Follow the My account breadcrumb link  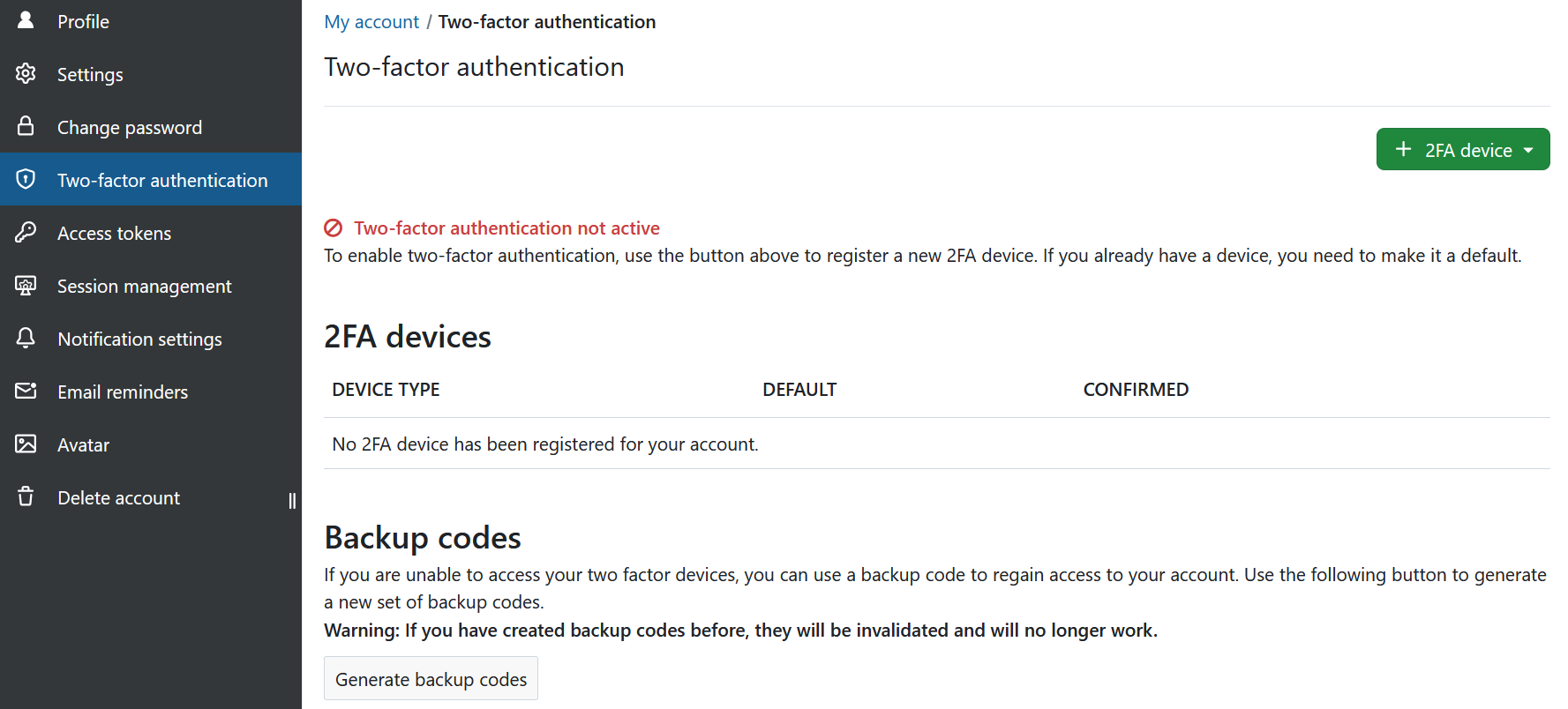tap(371, 22)
